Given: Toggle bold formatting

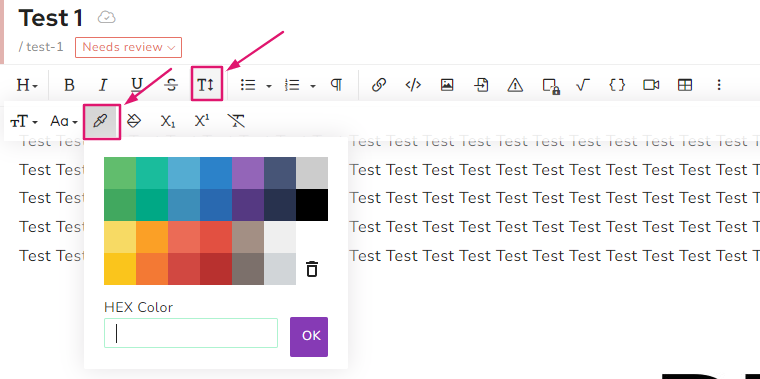Looking at the screenshot, I should (x=69, y=85).
